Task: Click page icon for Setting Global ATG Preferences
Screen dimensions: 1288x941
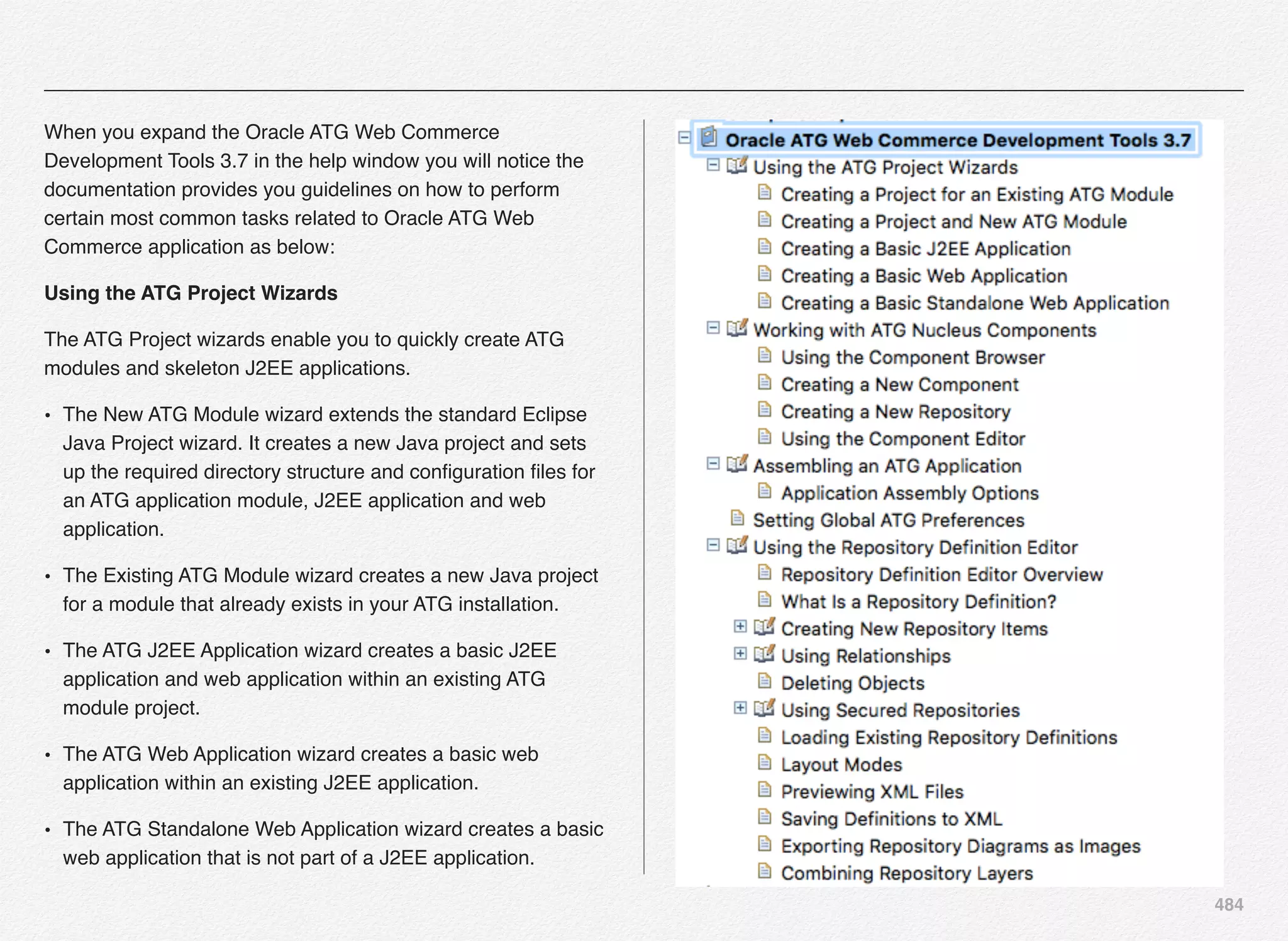Action: tap(737, 518)
